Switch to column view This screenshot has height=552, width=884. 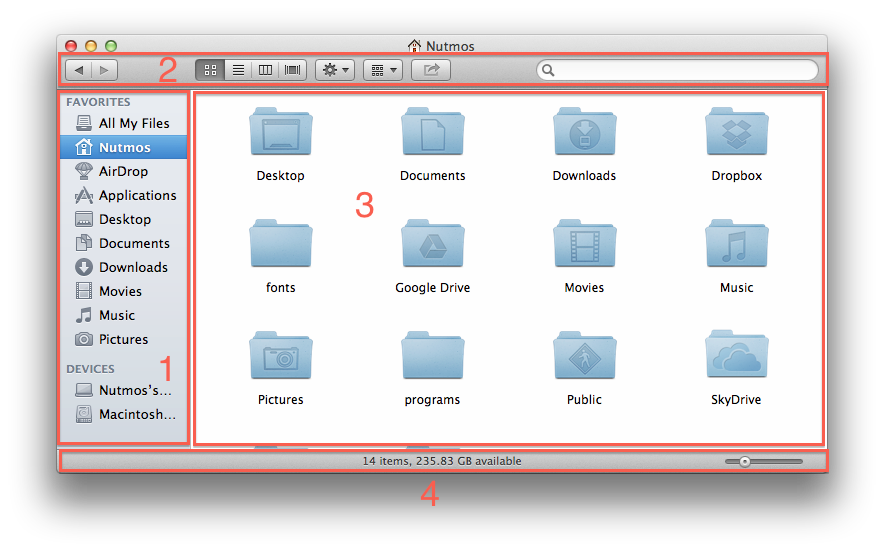click(265, 70)
